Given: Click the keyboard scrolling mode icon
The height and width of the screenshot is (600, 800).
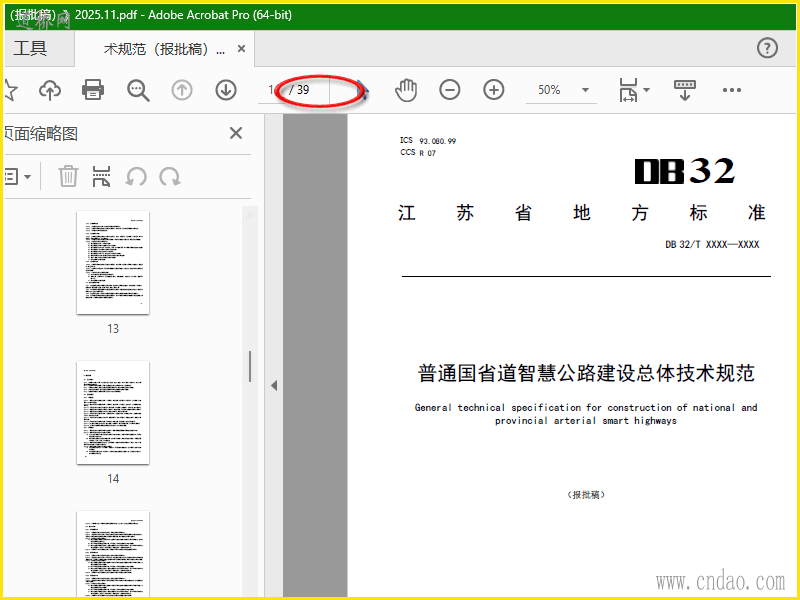Looking at the screenshot, I should pos(685,90).
